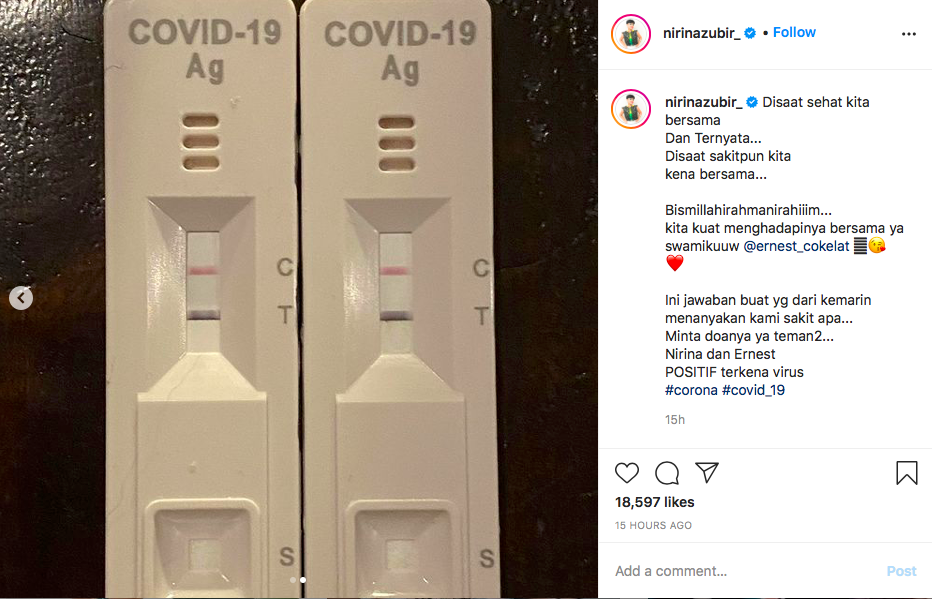Share post with the paper plane icon
Image resolution: width=932 pixels, height=599 pixels.
pos(707,472)
